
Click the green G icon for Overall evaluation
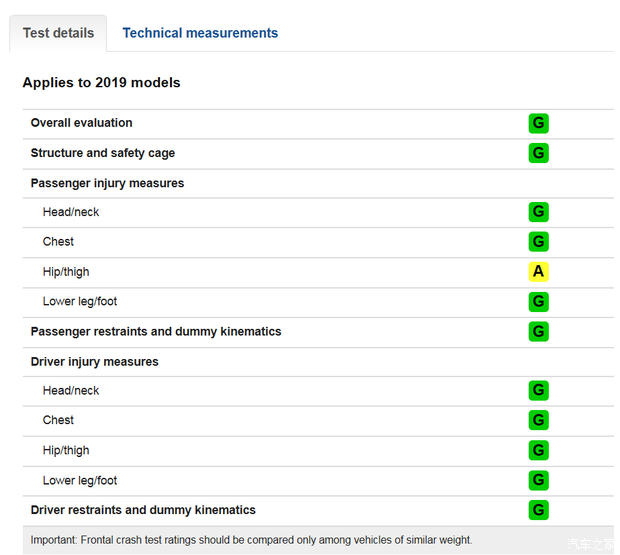coord(538,123)
